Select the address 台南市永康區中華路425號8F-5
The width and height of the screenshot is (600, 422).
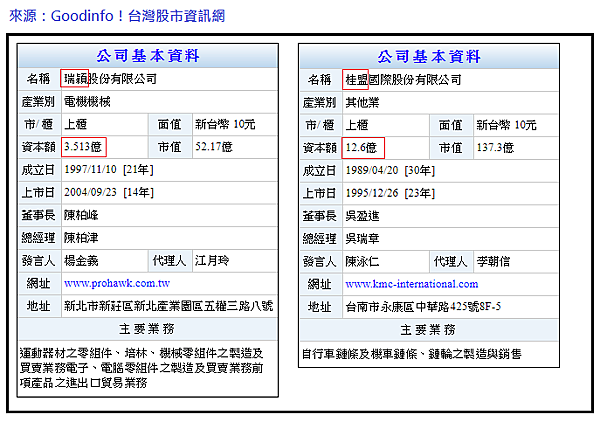click(423, 307)
